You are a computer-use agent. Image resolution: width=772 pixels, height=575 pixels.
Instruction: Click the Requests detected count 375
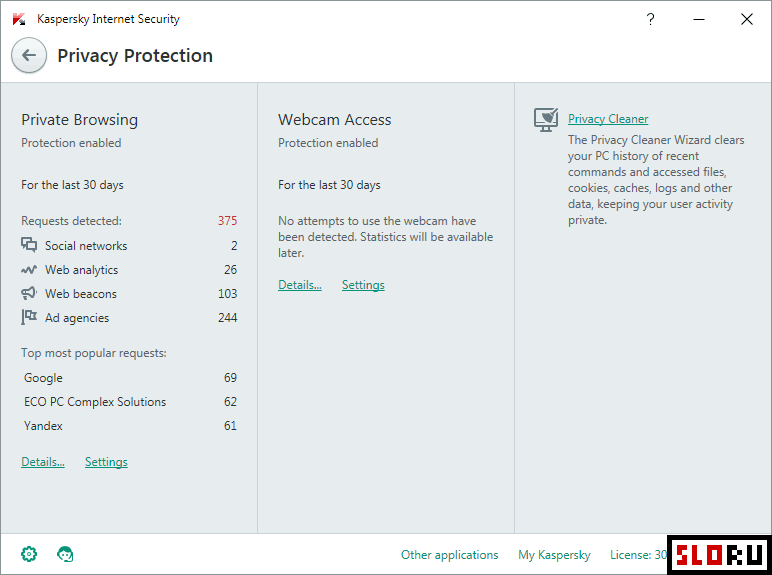[227, 221]
